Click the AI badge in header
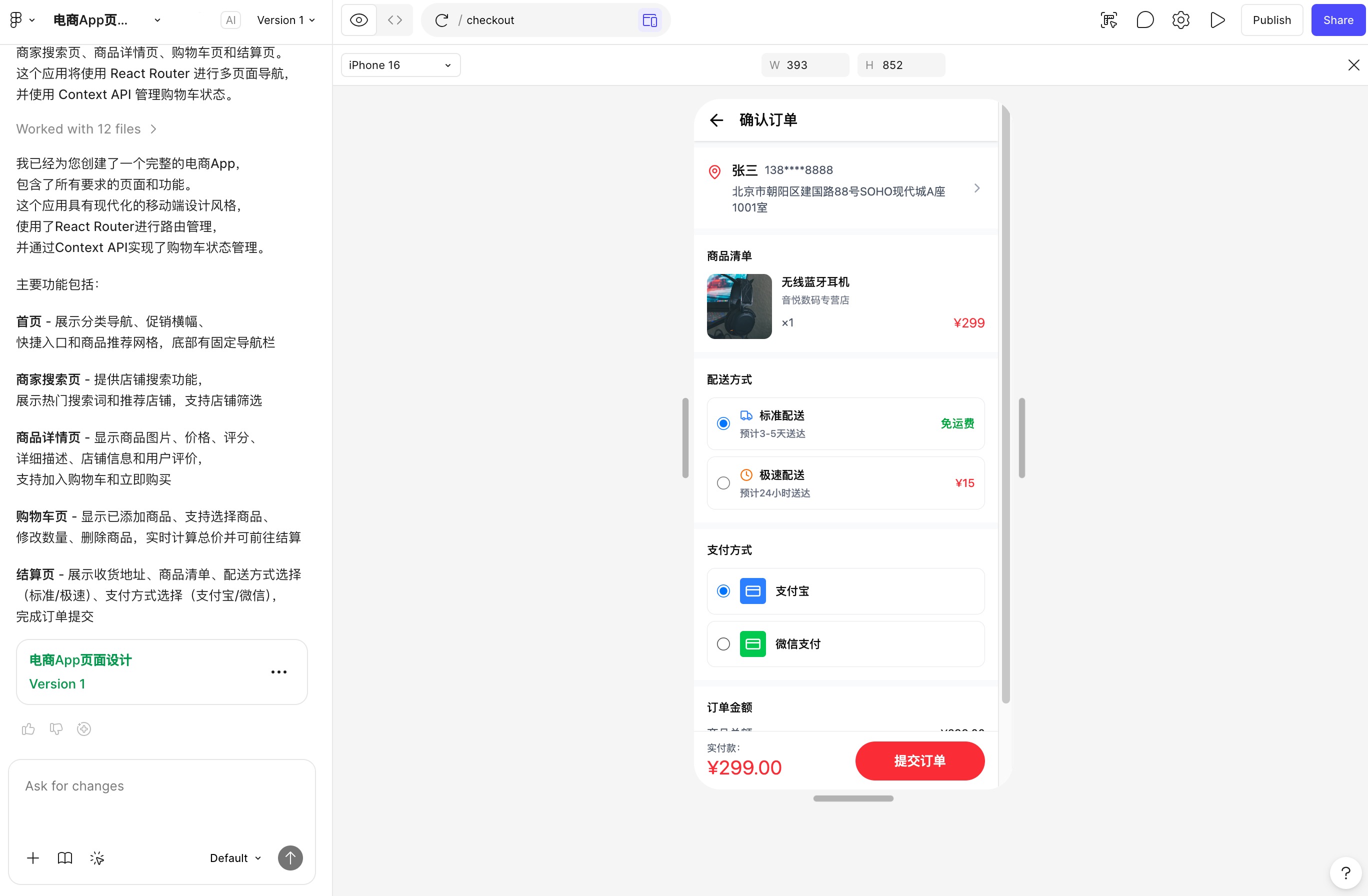This screenshot has height=896, width=1368. click(x=230, y=20)
